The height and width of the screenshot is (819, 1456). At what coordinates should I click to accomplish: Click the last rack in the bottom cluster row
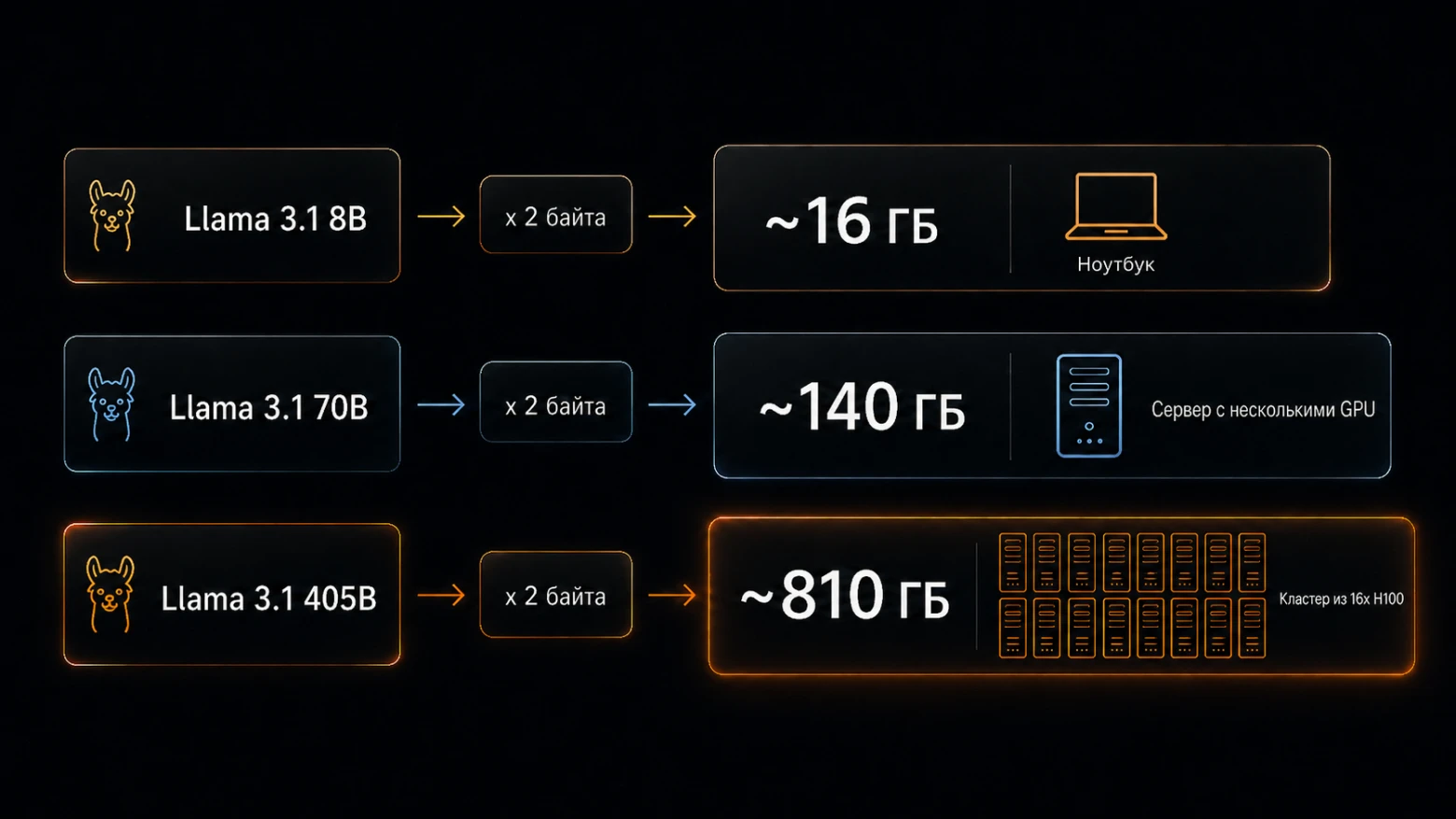1252,628
